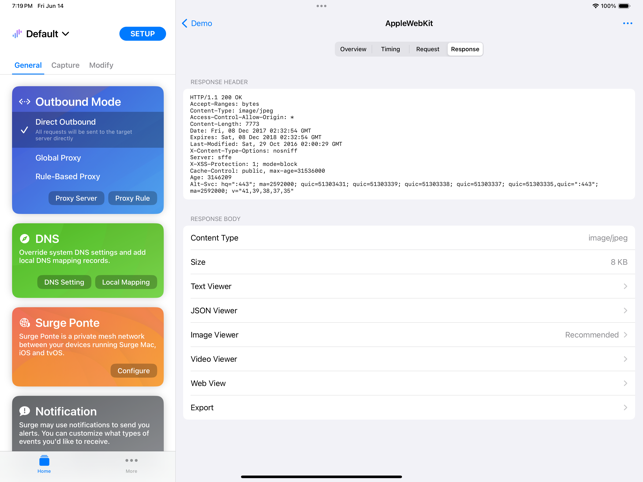Click the Cache-Control header line
The width and height of the screenshot is (643, 482).
pos(257,171)
